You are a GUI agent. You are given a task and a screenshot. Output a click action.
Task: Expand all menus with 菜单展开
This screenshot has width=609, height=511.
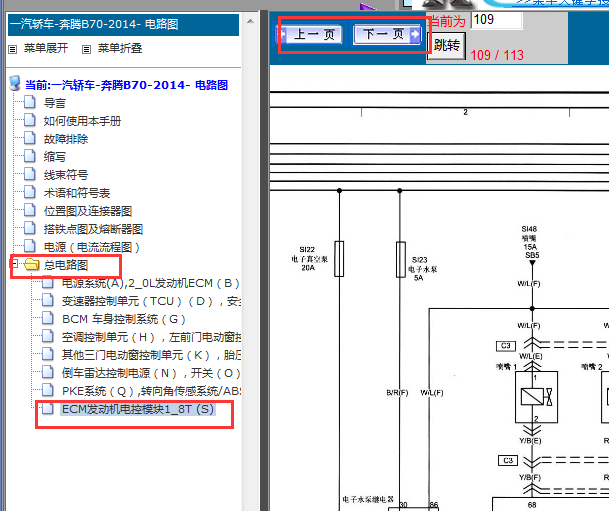tap(46, 48)
